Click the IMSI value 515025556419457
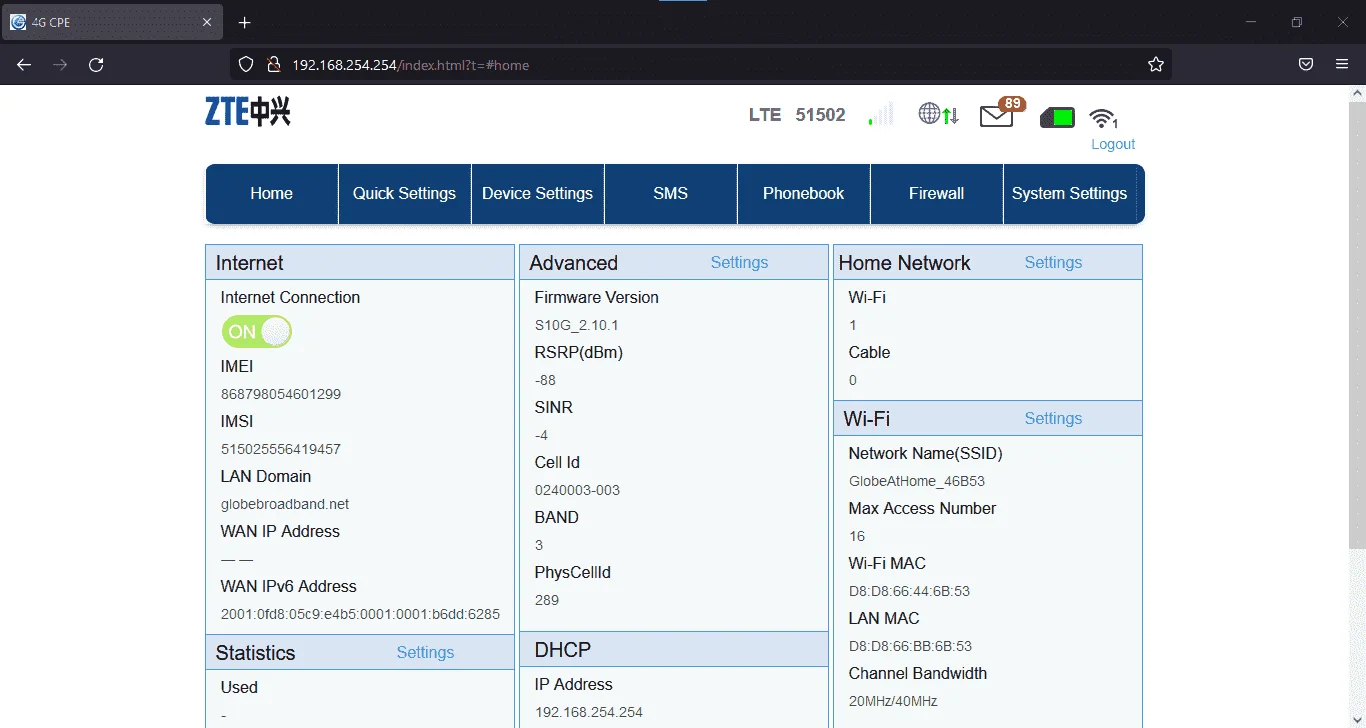1366x728 pixels. pos(281,449)
